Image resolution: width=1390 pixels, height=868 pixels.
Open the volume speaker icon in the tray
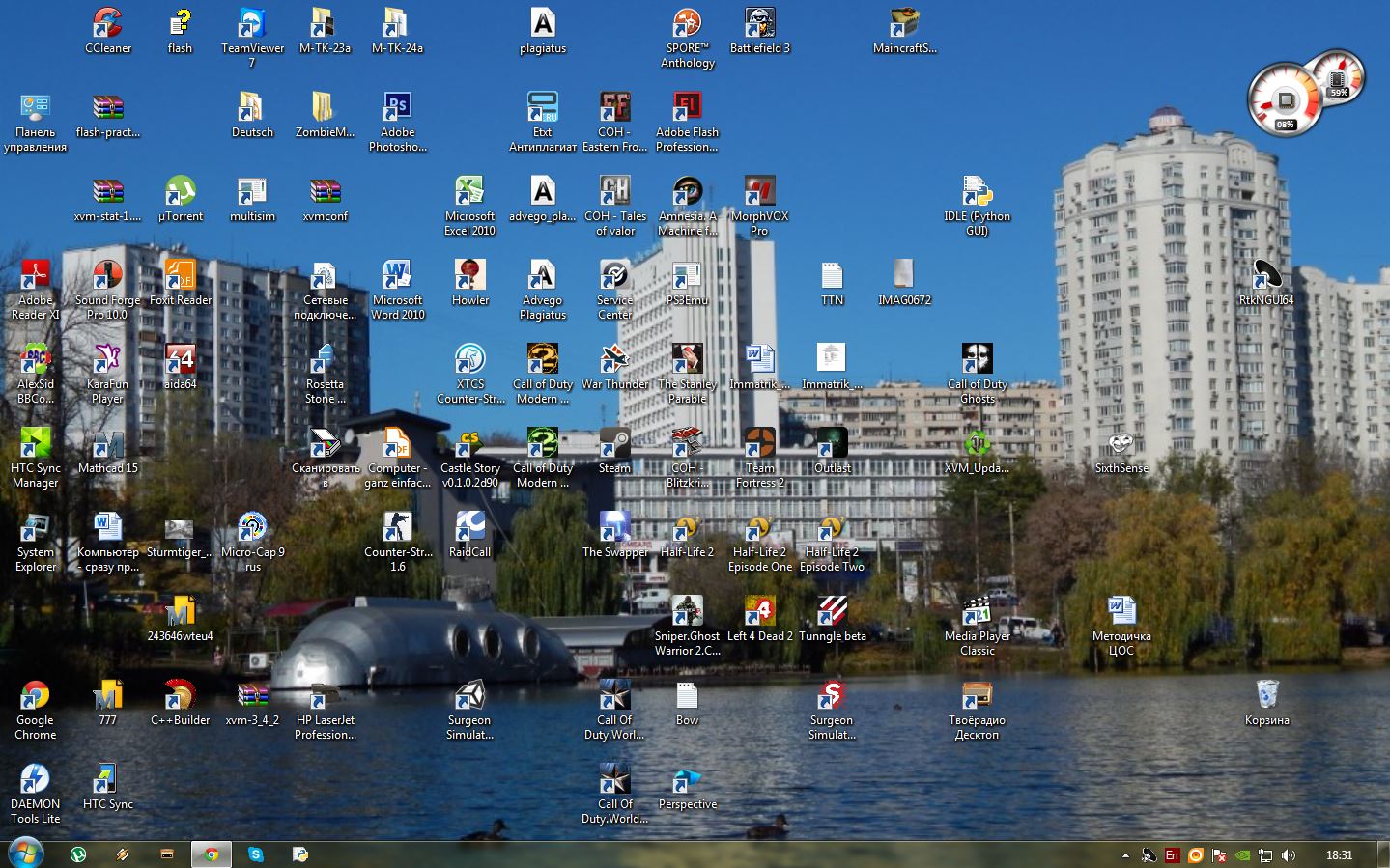(1289, 855)
